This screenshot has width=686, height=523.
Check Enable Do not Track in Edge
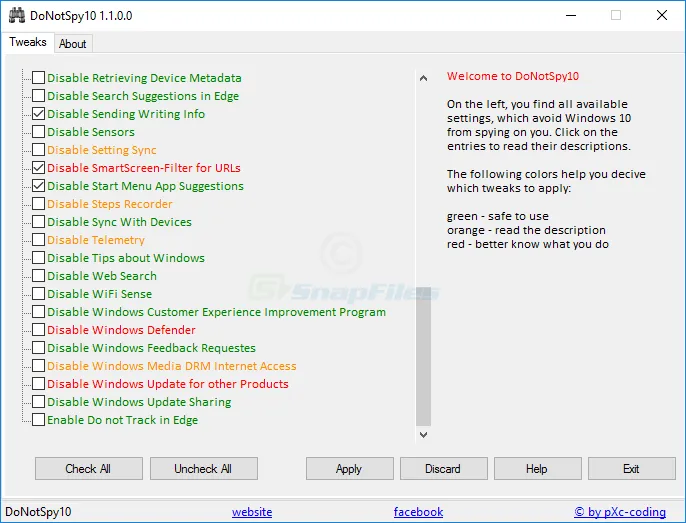point(38,419)
